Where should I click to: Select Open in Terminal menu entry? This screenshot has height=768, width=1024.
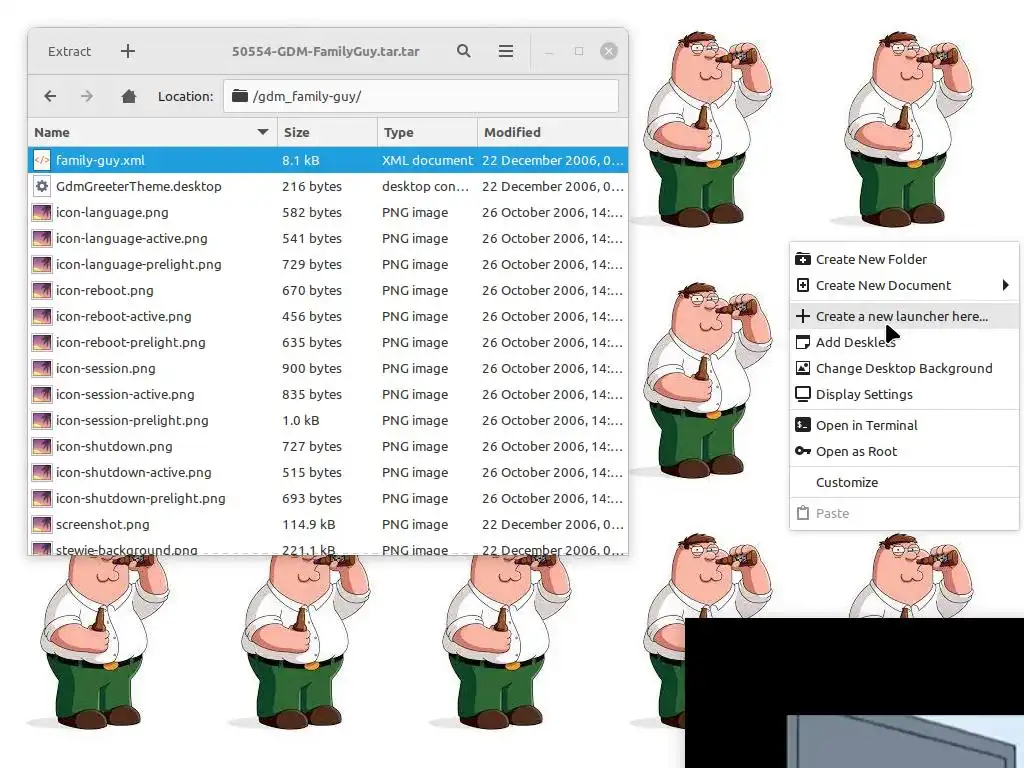[904, 425]
